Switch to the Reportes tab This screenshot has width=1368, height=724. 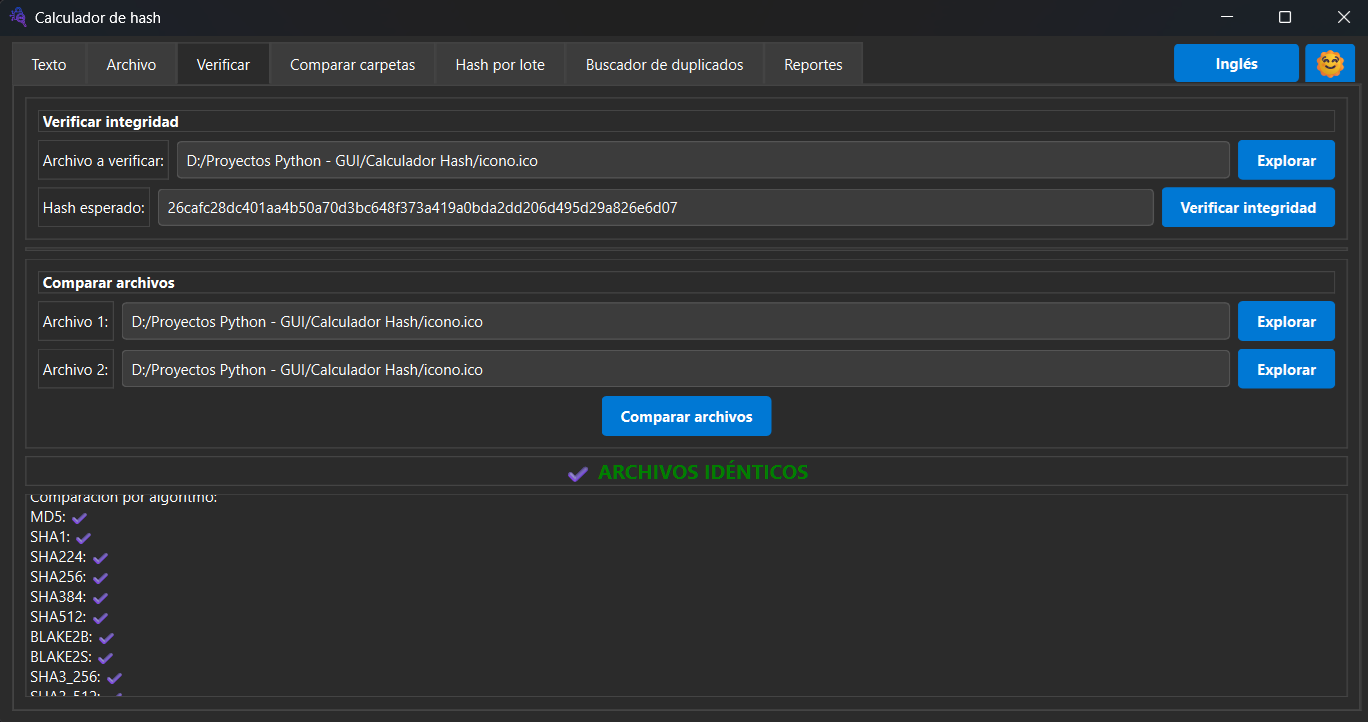pos(813,64)
